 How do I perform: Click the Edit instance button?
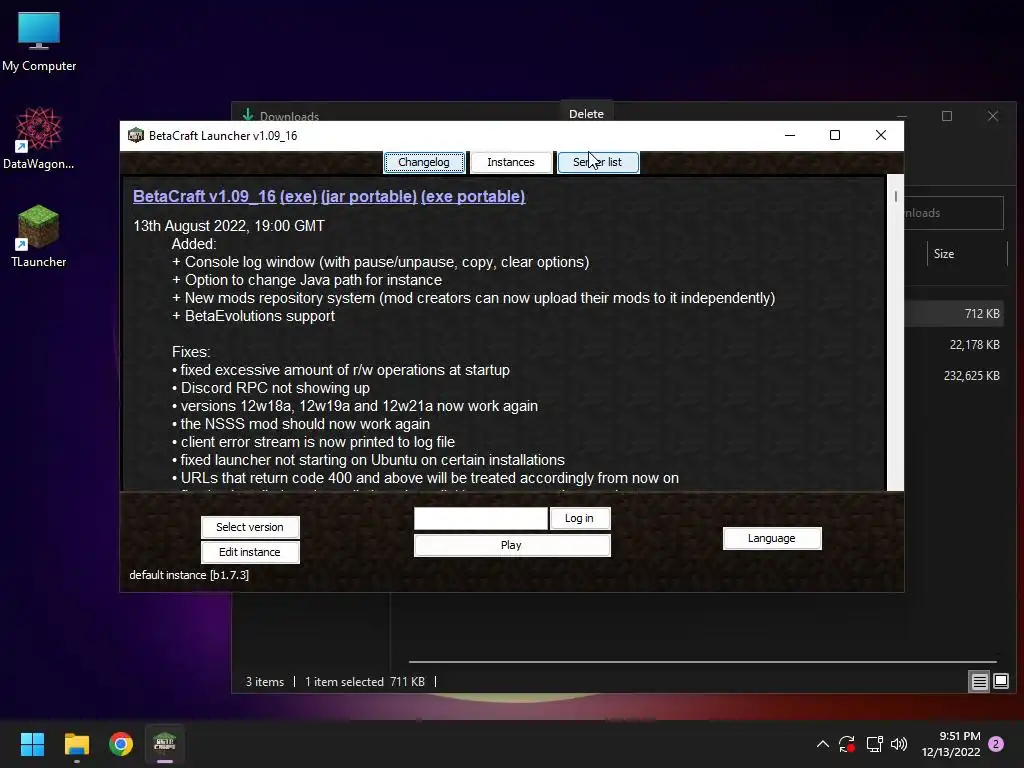tap(250, 552)
